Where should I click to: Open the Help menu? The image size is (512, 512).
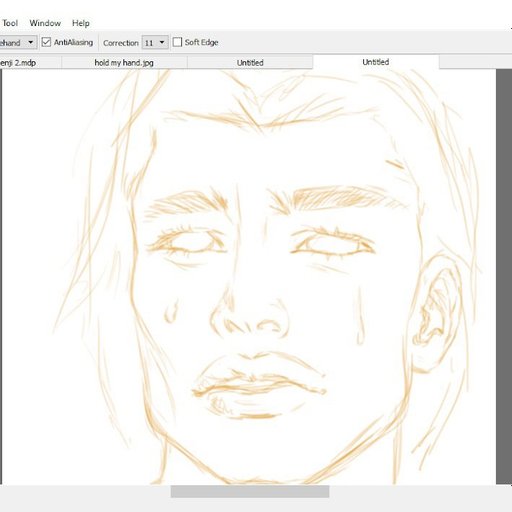point(81,23)
